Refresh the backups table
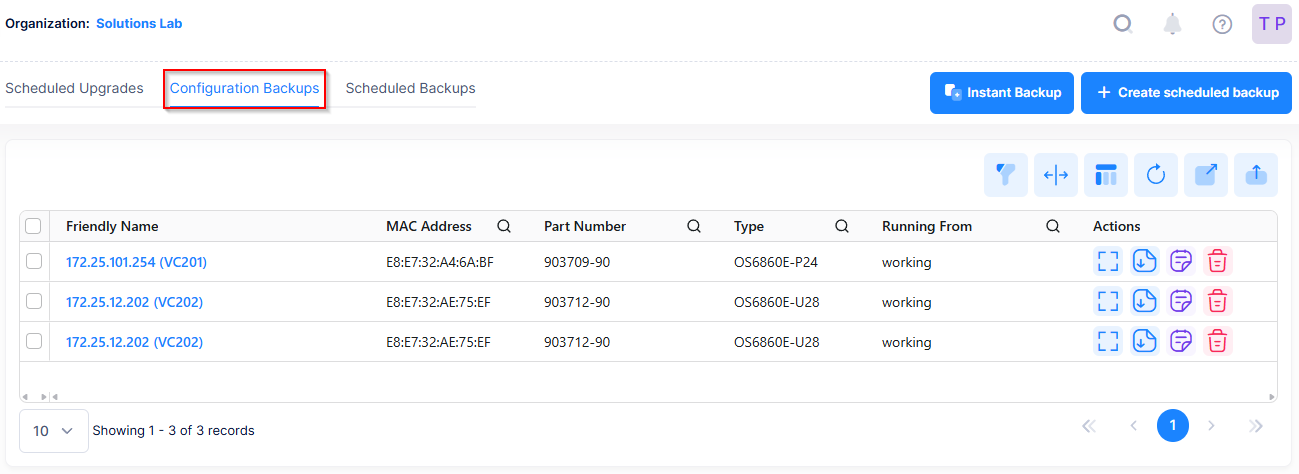The image size is (1299, 474). [x=1156, y=175]
